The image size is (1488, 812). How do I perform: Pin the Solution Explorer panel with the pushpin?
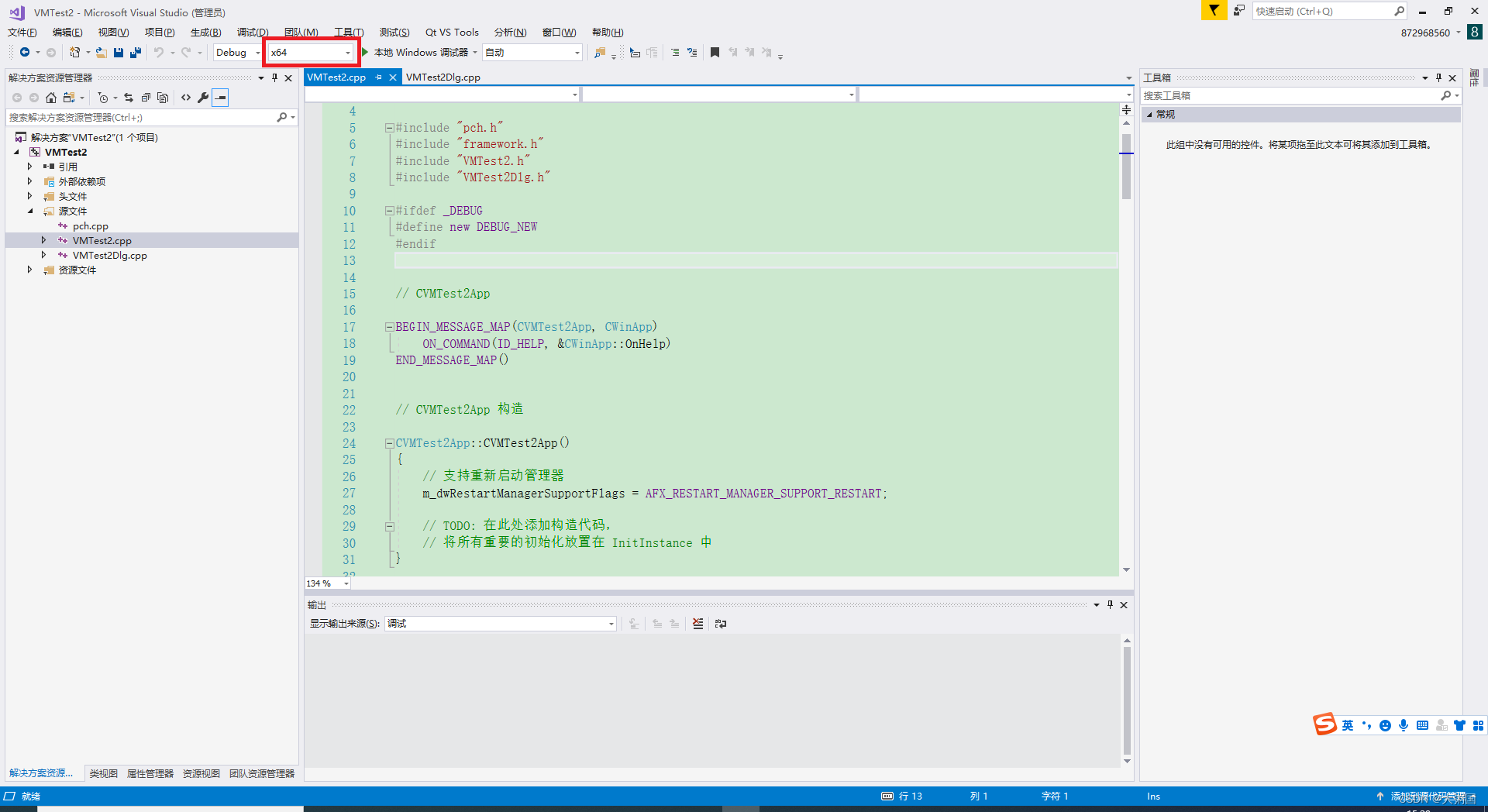coord(274,77)
